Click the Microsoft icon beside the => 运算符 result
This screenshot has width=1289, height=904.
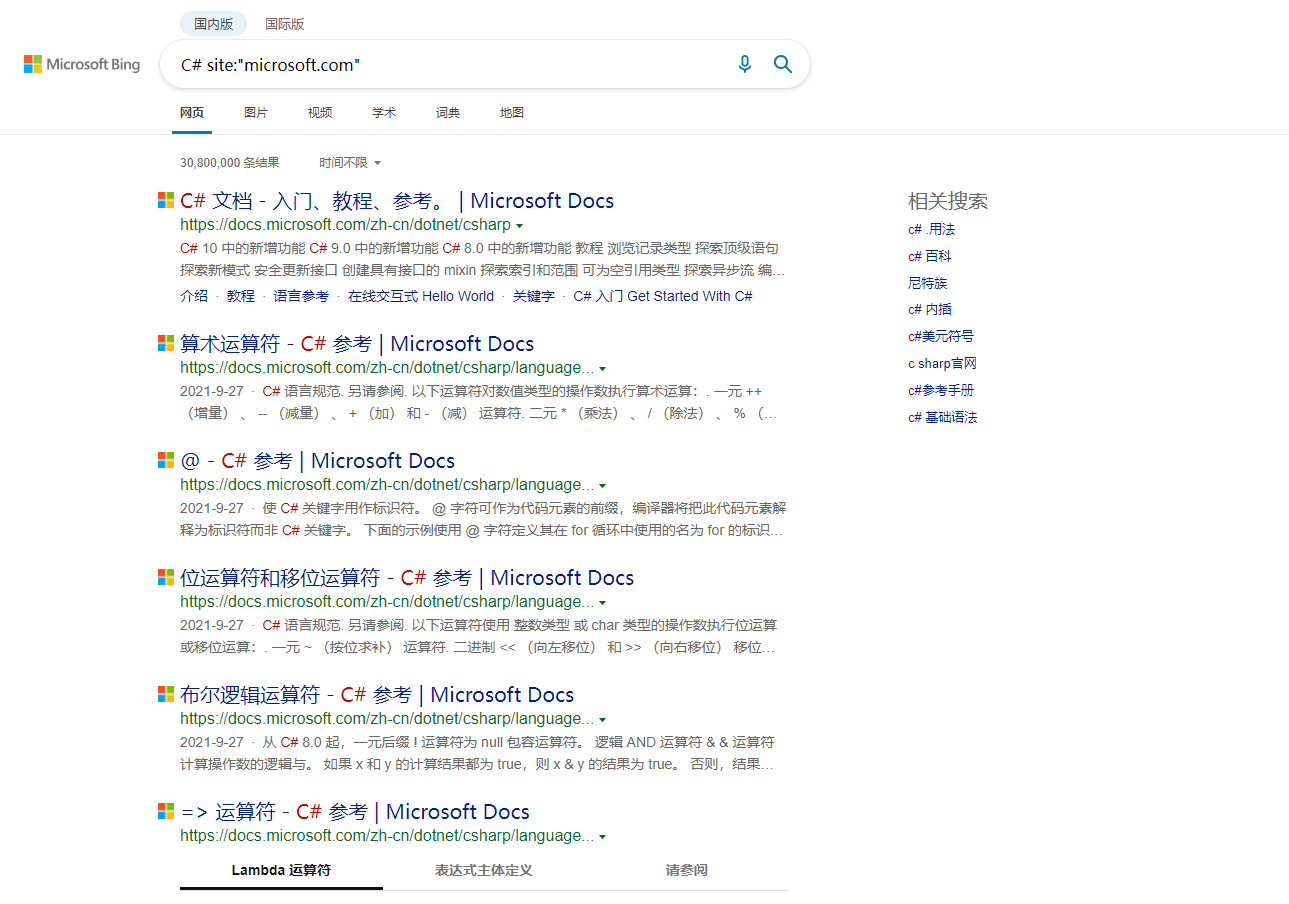click(165, 810)
